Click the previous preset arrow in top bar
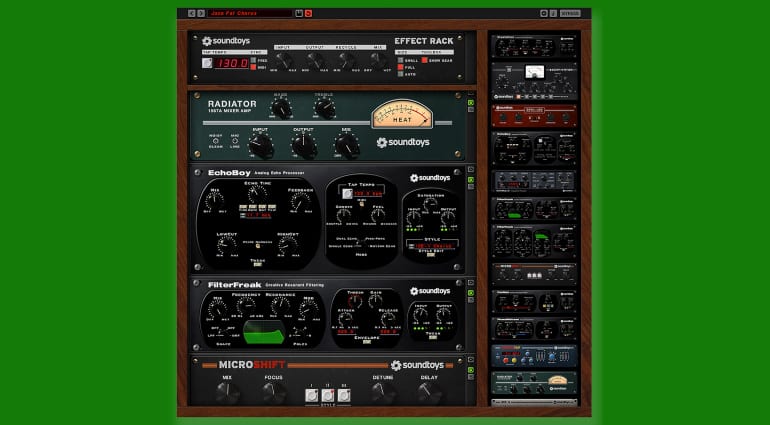 coord(193,13)
